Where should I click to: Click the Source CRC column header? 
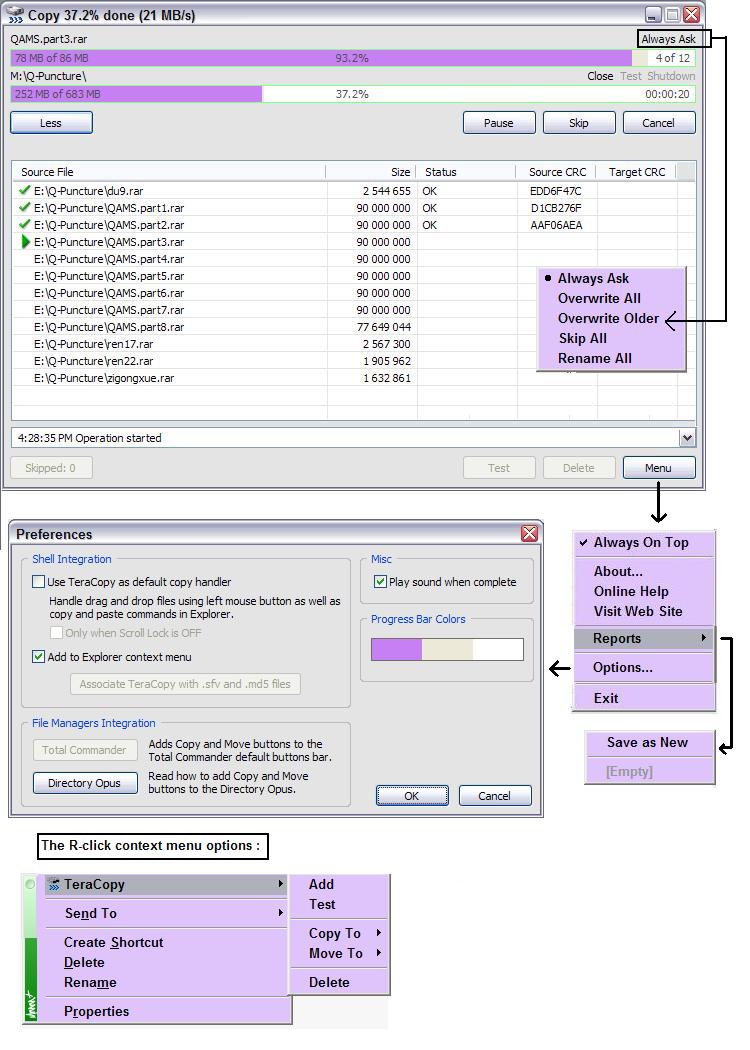pyautogui.click(x=556, y=172)
